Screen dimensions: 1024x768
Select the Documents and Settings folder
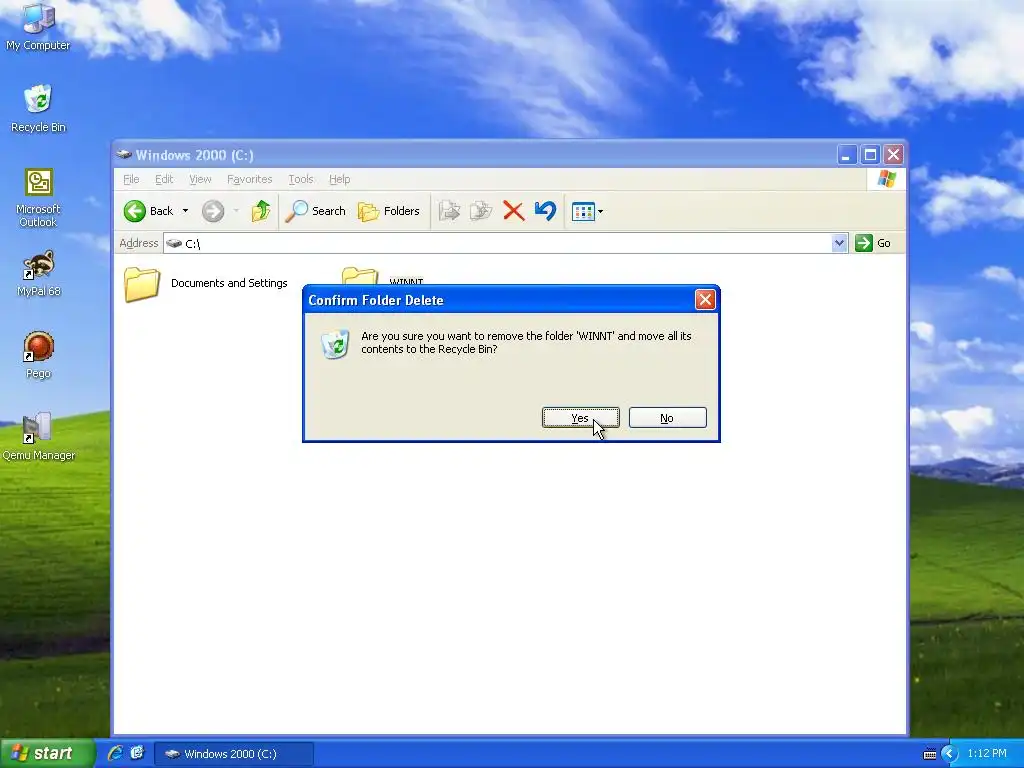(x=206, y=283)
